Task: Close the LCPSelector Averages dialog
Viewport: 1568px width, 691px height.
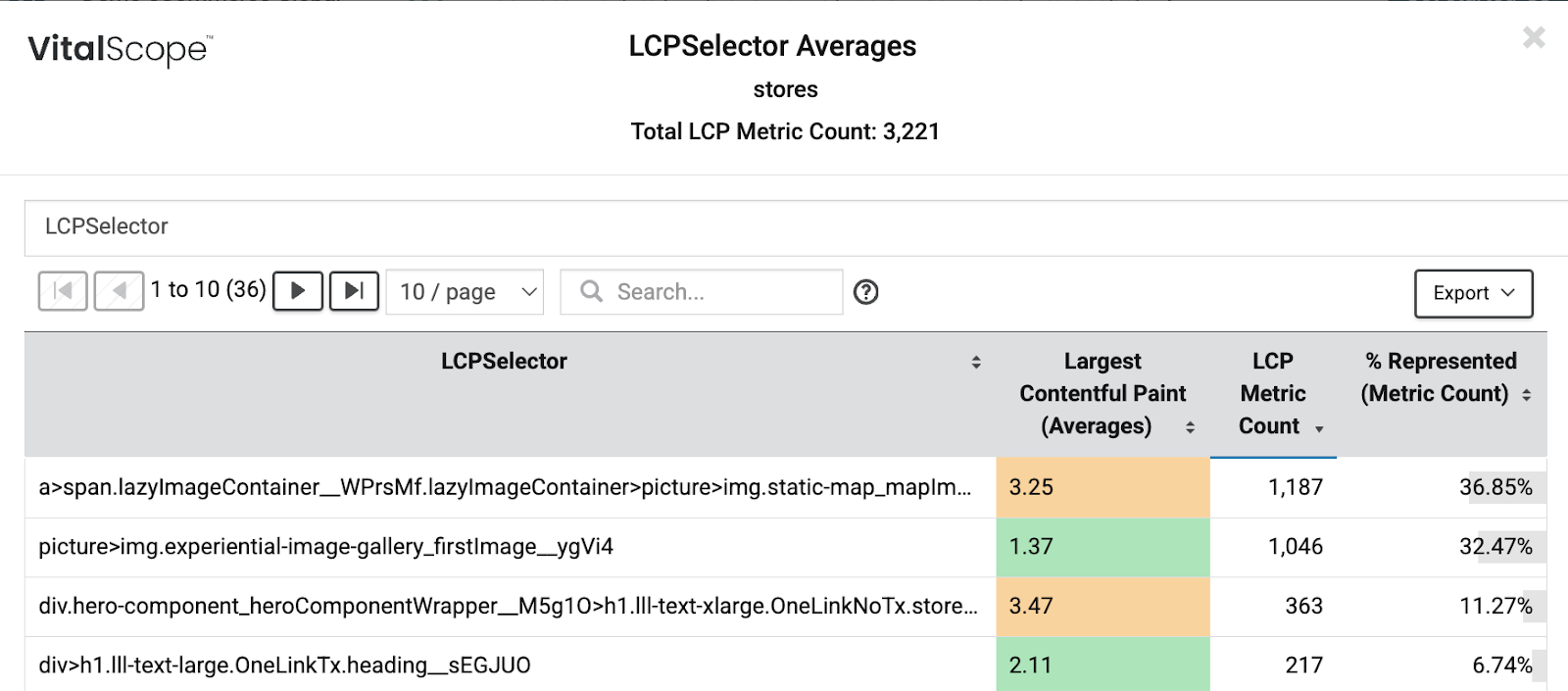Action: (1534, 38)
